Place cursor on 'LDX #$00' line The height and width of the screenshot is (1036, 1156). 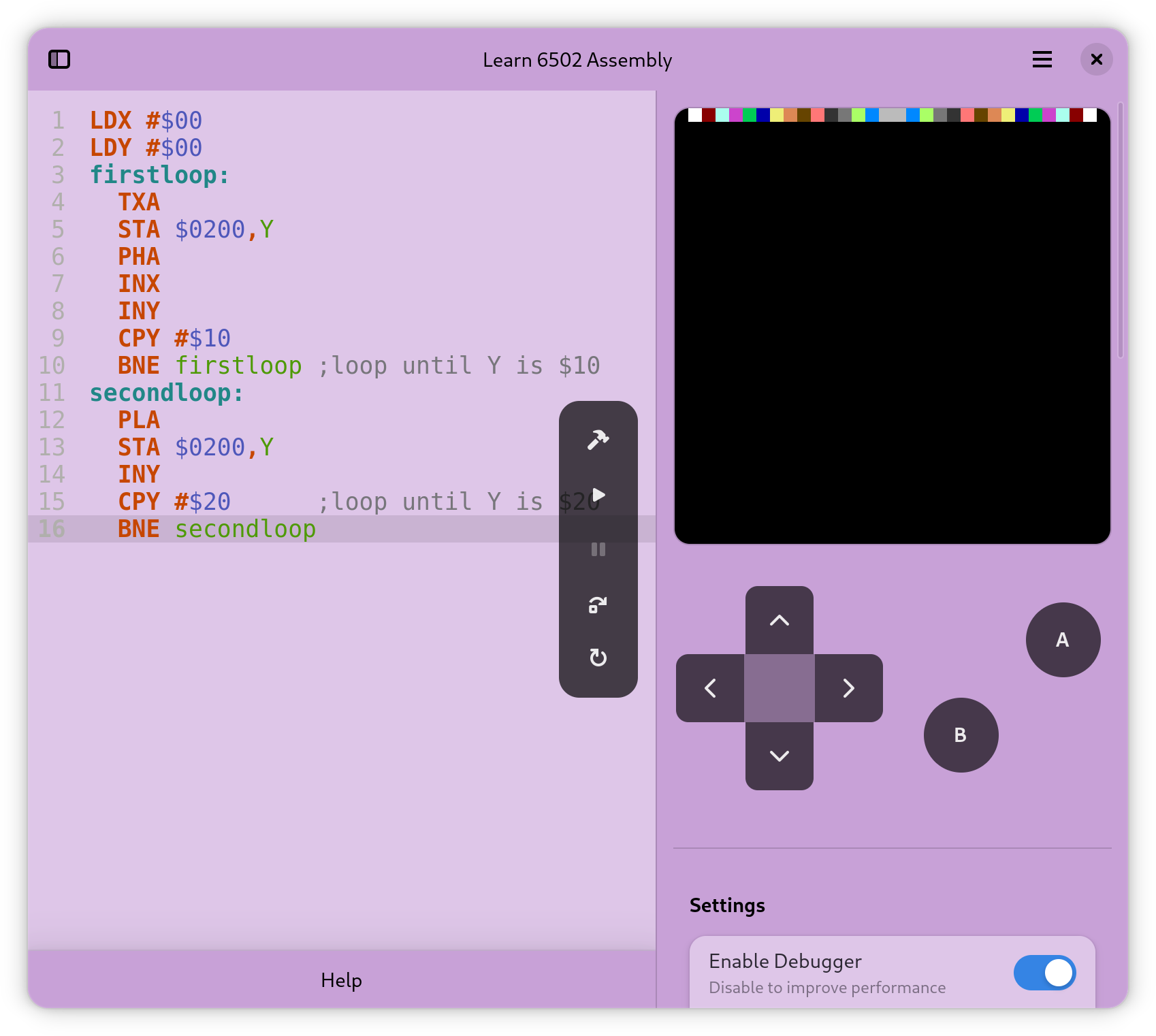tap(146, 120)
